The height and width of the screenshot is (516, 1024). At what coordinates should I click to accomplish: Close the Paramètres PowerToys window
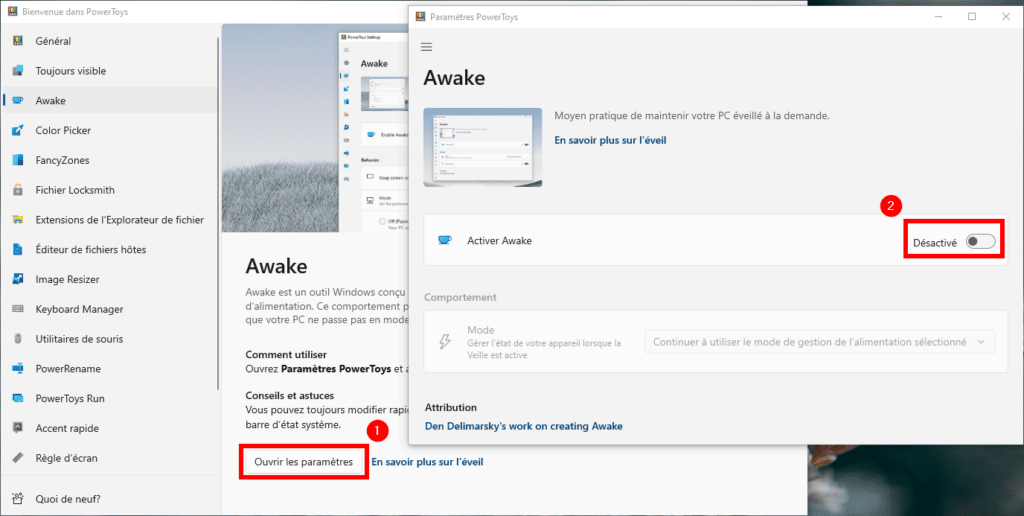1006,16
